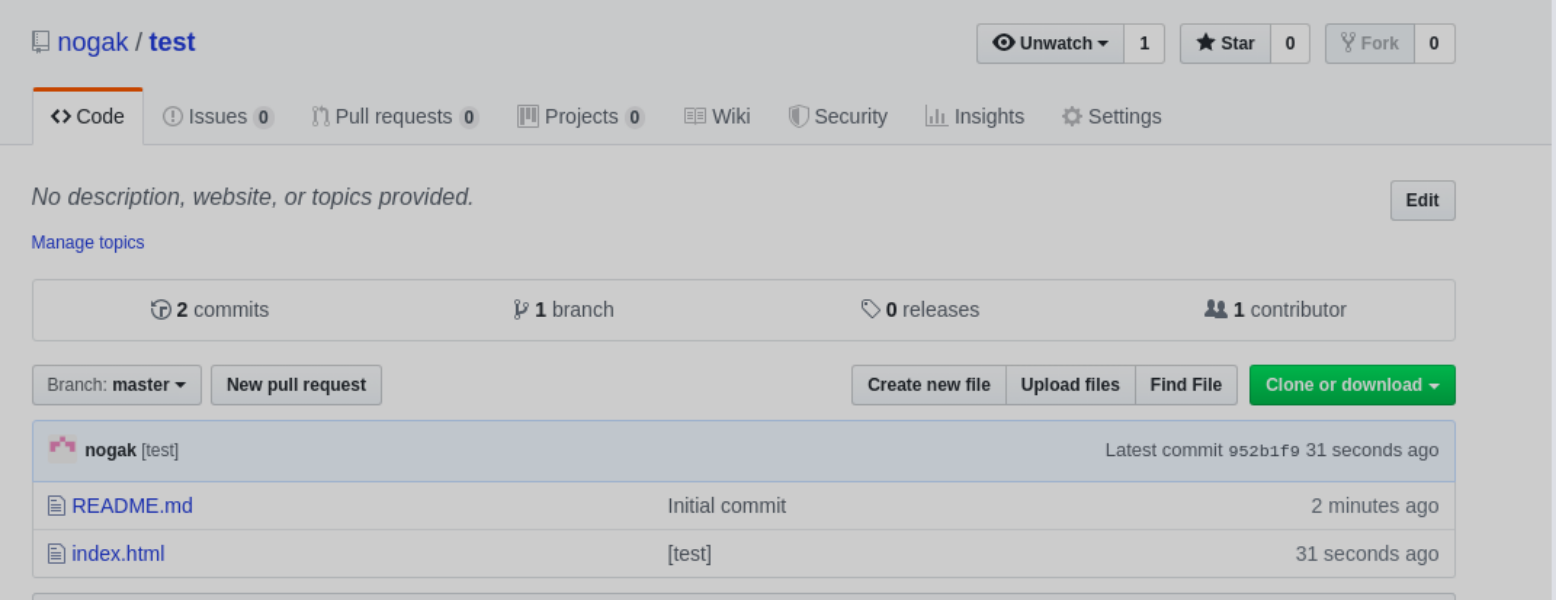
Task: Open the [test] message in latest commit bar
Action: tap(160, 451)
